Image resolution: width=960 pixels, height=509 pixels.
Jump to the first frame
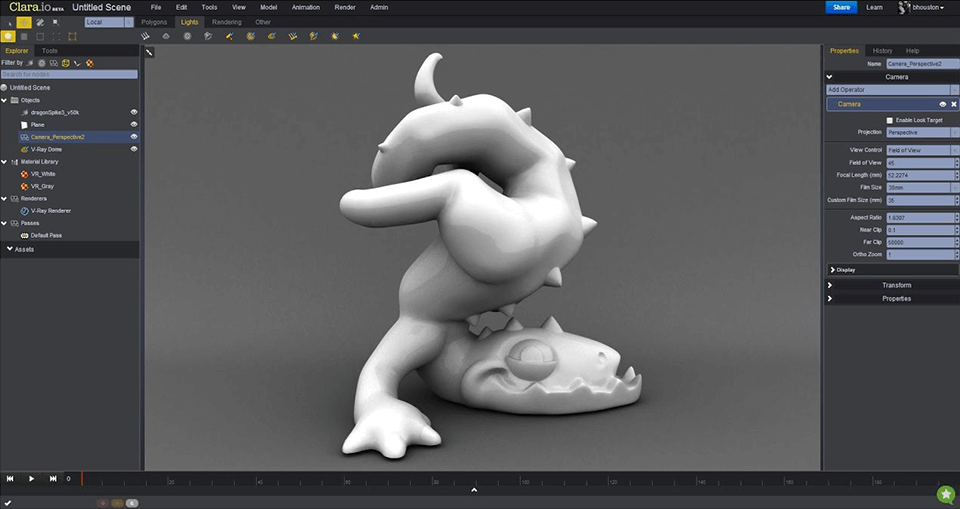tap(10, 479)
